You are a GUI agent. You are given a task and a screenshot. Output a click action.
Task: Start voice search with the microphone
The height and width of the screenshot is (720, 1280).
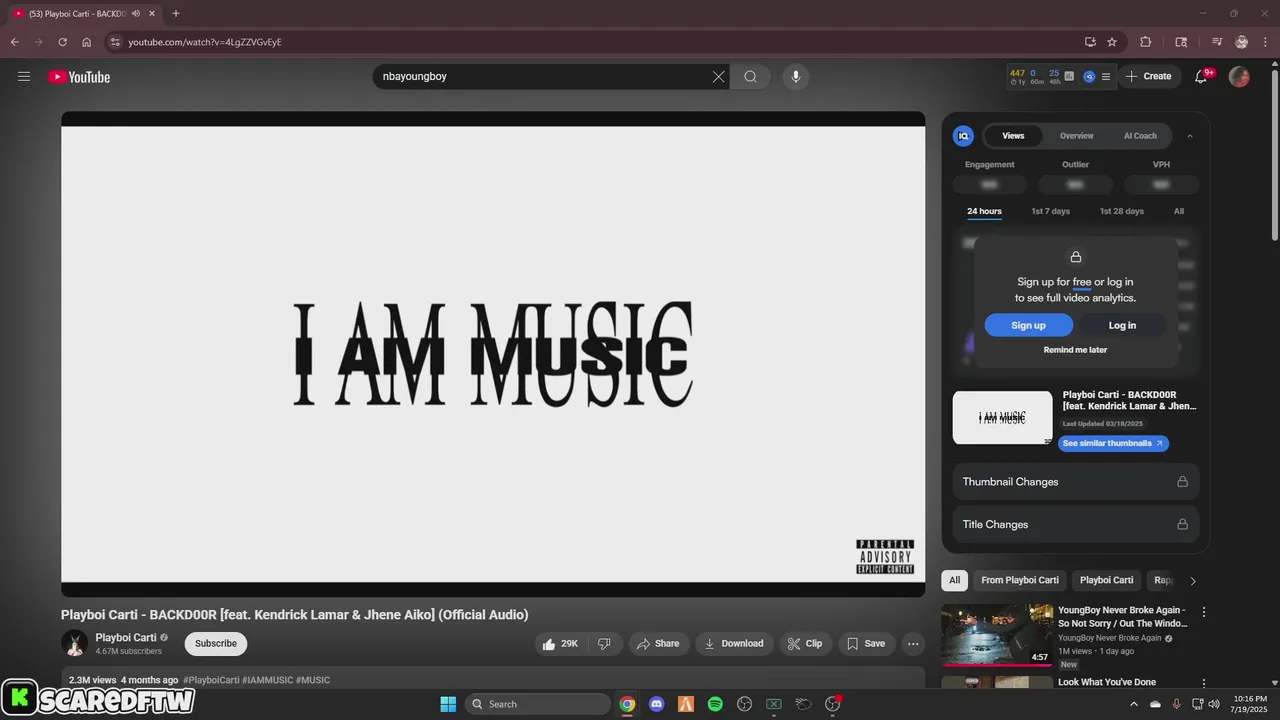(x=795, y=77)
